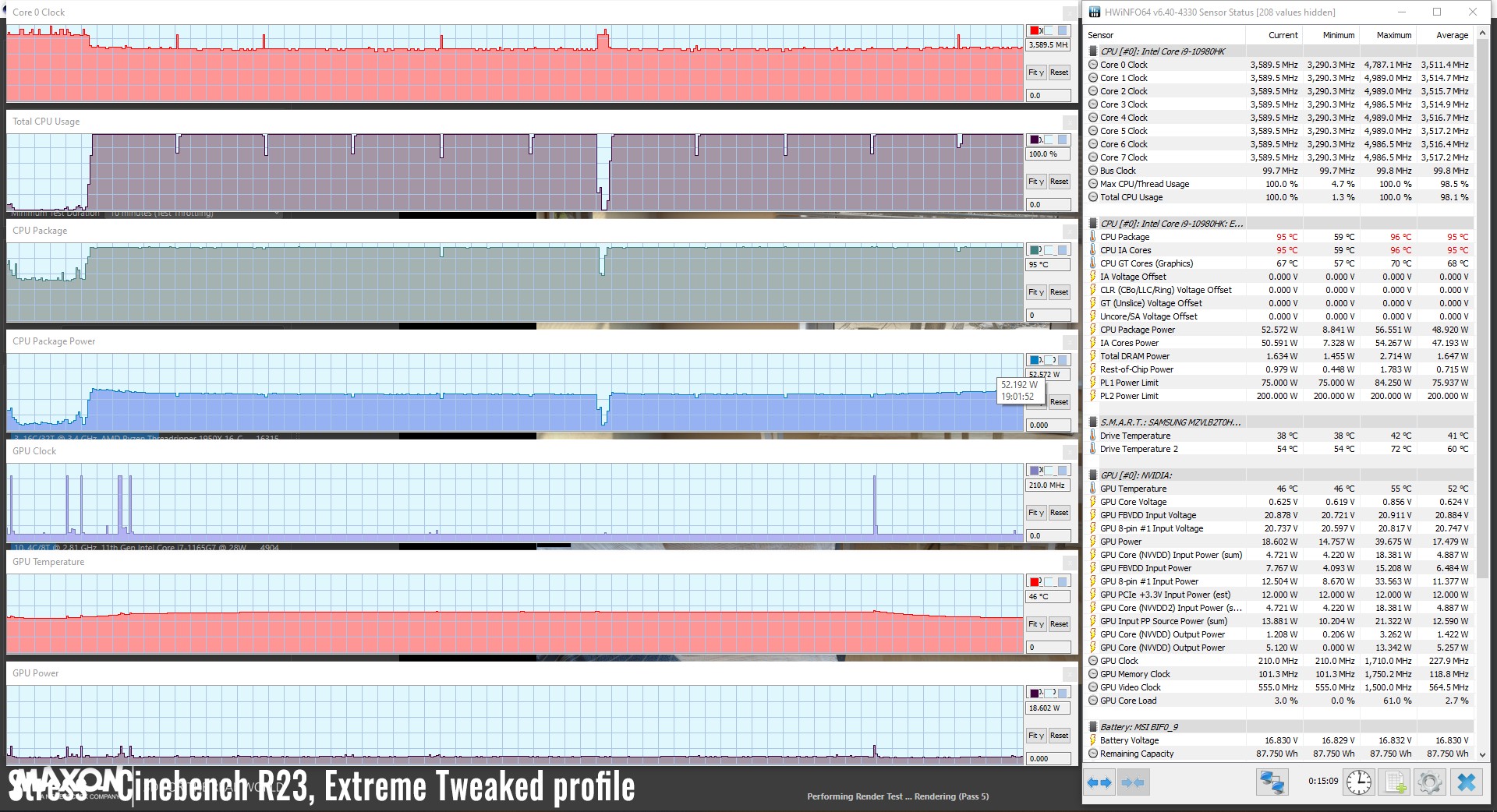Open sensor settings gear icon
1497x812 pixels.
(x=1429, y=782)
